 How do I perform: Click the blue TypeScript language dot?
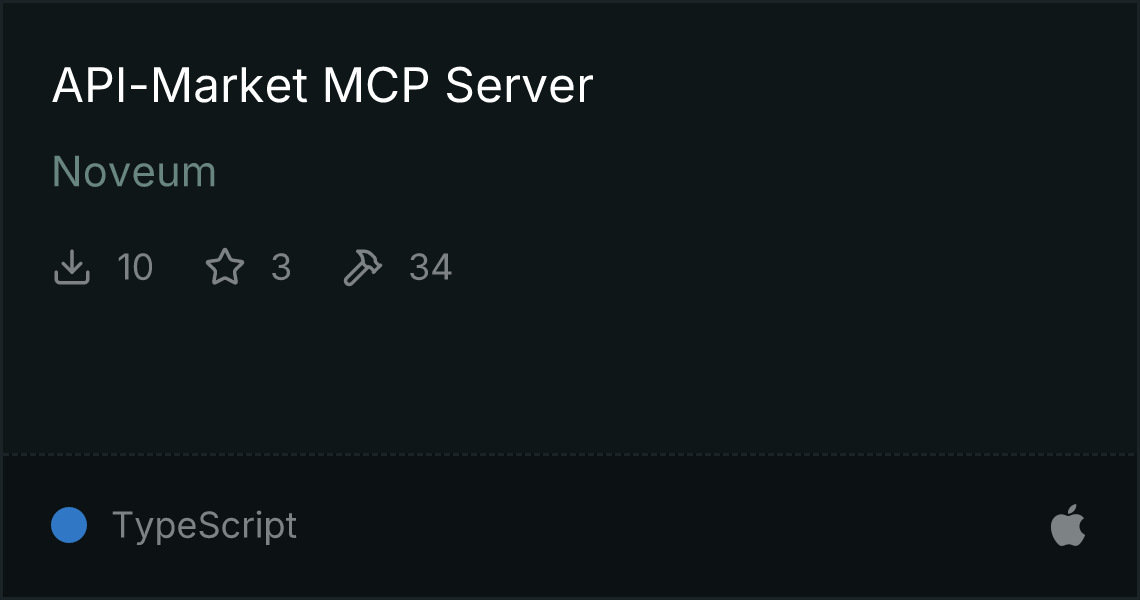tap(69, 525)
